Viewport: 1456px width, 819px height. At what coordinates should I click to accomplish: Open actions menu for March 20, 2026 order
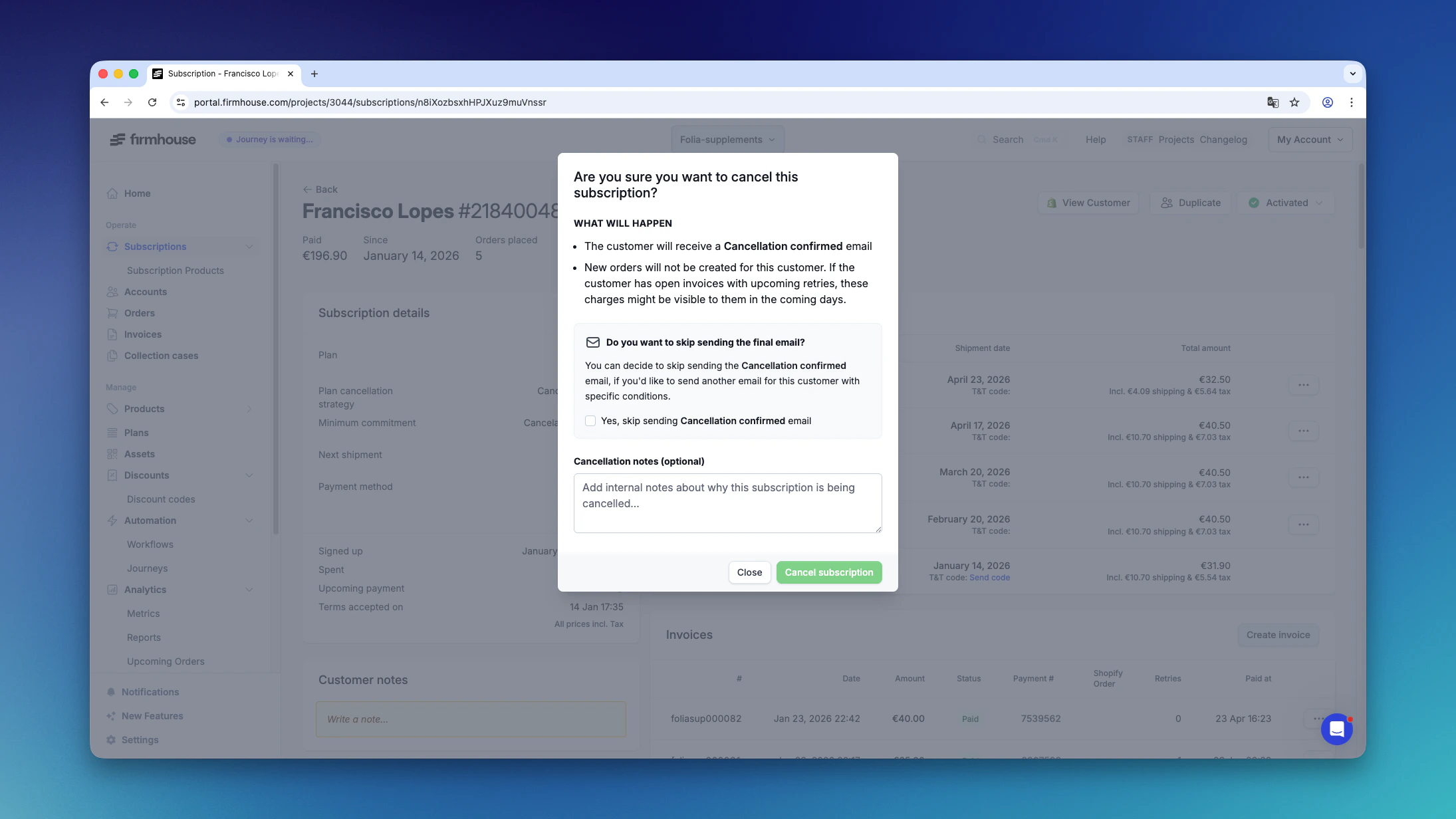pyautogui.click(x=1304, y=477)
